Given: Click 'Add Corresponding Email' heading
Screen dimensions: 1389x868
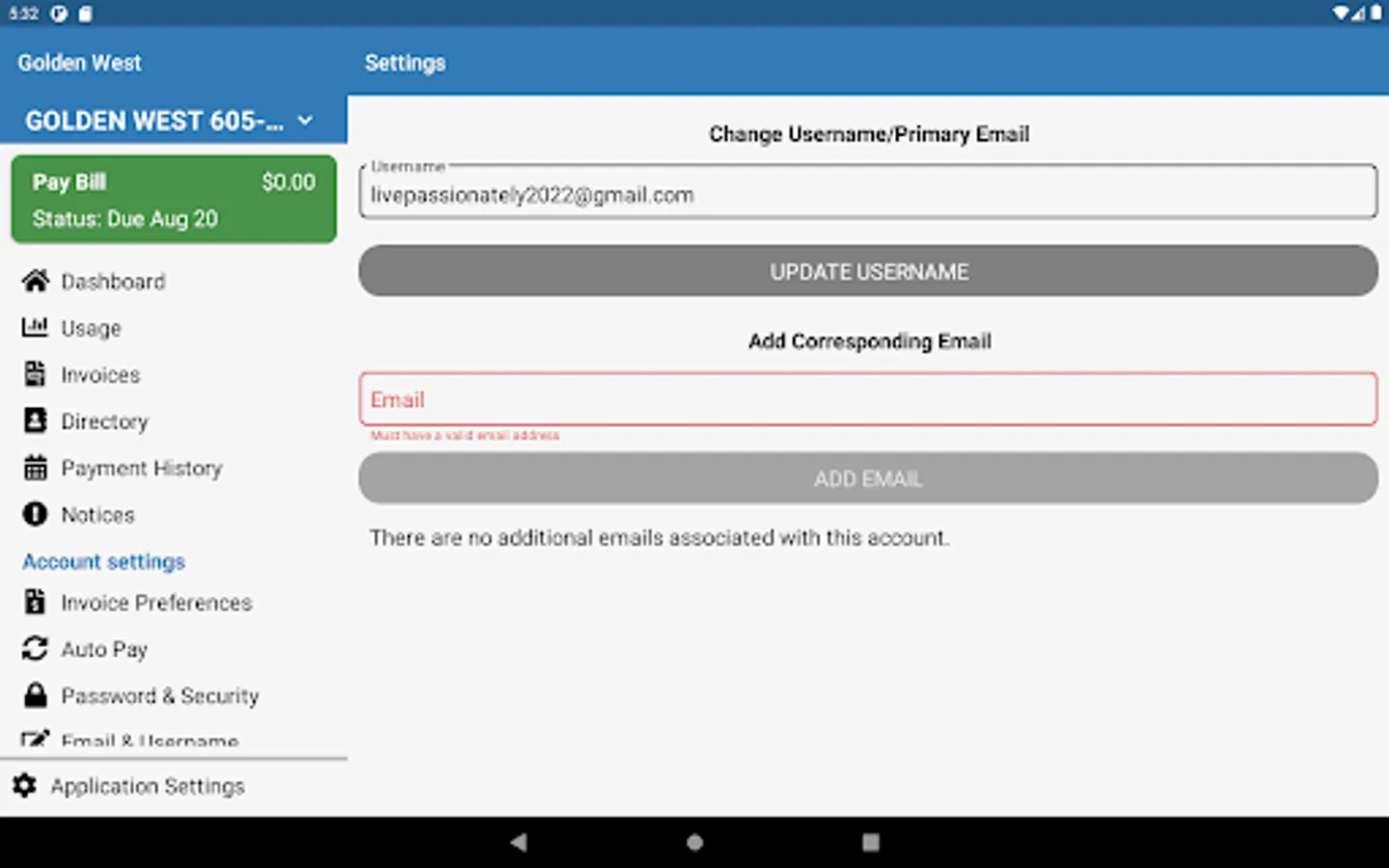Looking at the screenshot, I should 869,341.
